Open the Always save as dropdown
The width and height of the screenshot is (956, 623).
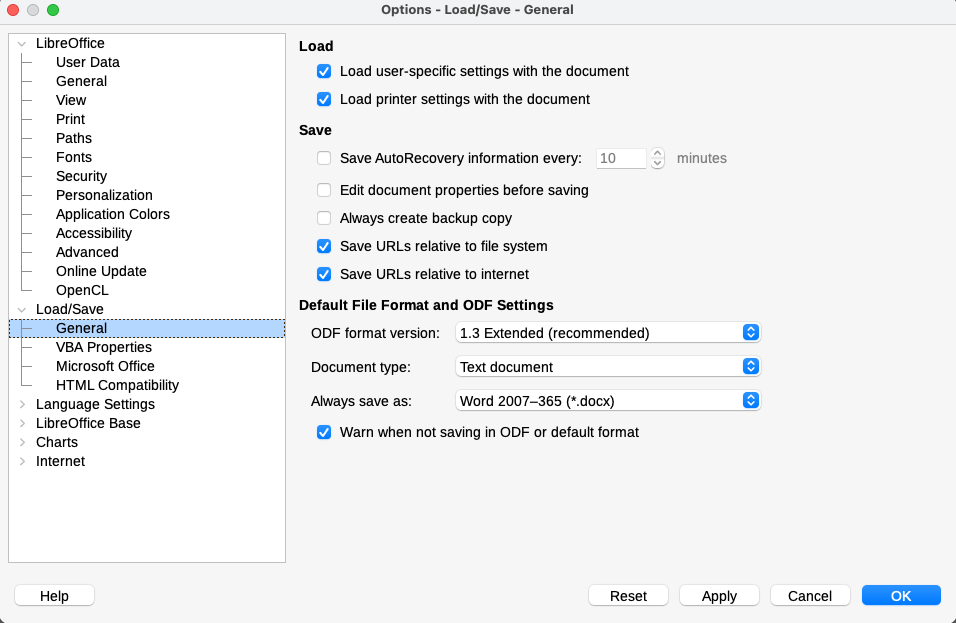608,401
